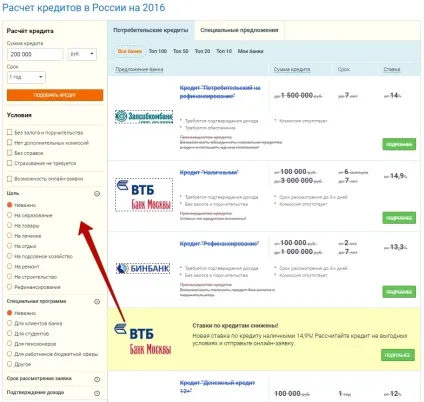Click the page title Расчет кредитов в России

pos(83,8)
